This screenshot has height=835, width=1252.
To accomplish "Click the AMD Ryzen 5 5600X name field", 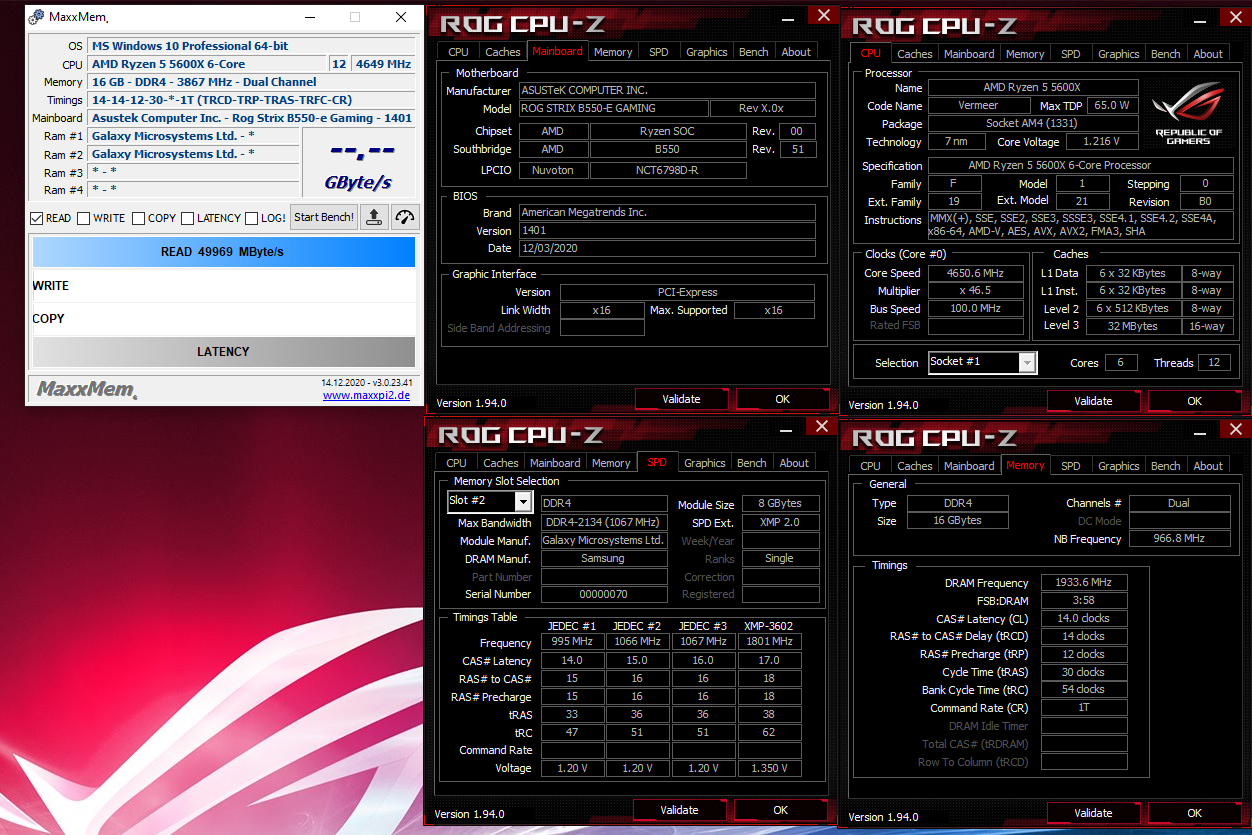I will pyautogui.click(x=1033, y=88).
